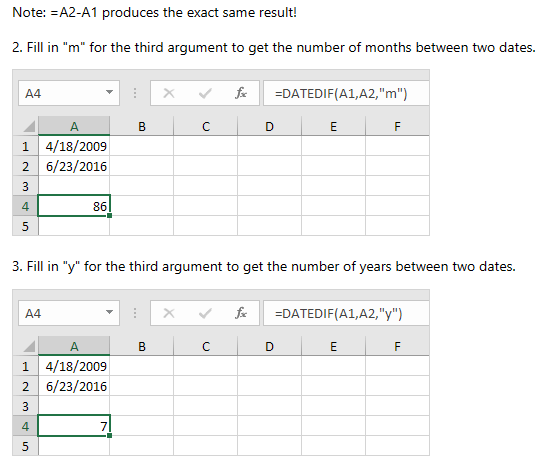Click fill handle of cell showing 7

[110, 436]
